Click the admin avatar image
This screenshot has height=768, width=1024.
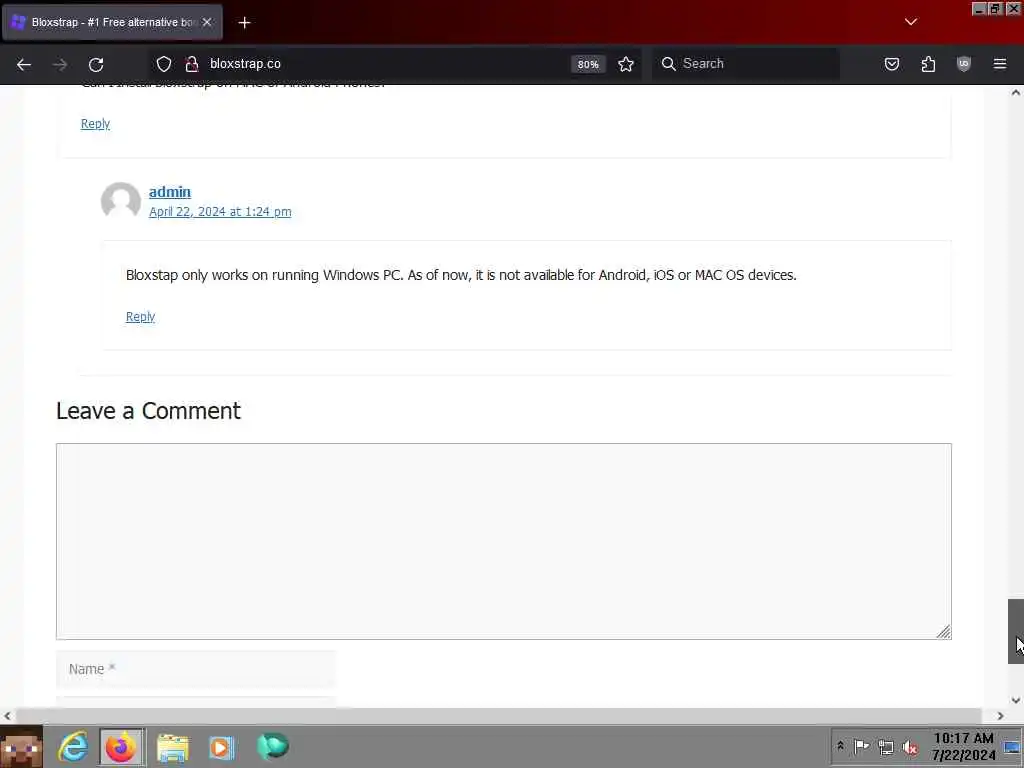(x=121, y=202)
